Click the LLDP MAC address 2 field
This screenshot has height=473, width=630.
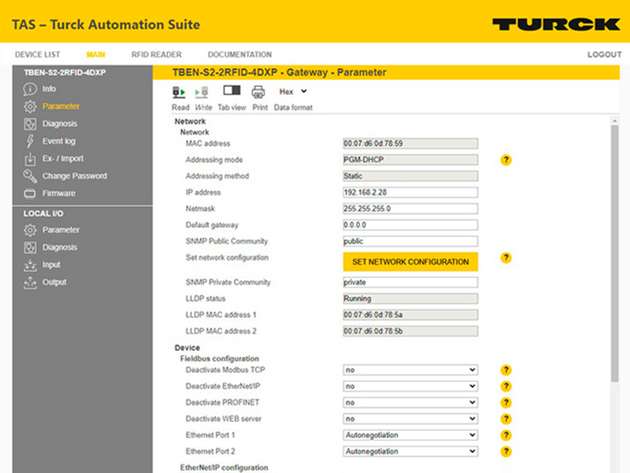(x=410, y=331)
